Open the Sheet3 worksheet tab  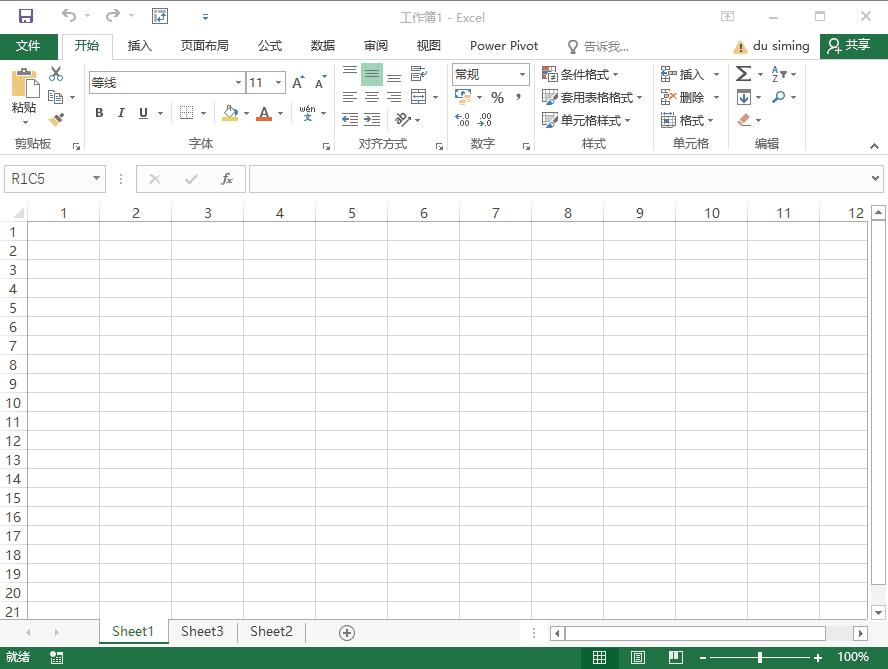[x=202, y=632]
